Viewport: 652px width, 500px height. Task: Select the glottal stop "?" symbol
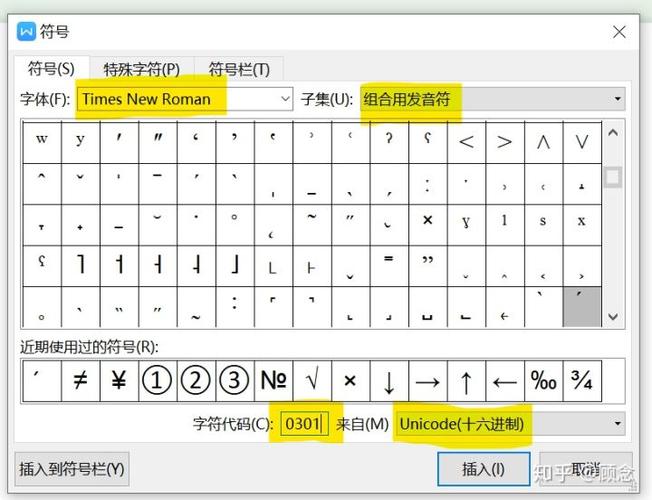[x=389, y=142]
